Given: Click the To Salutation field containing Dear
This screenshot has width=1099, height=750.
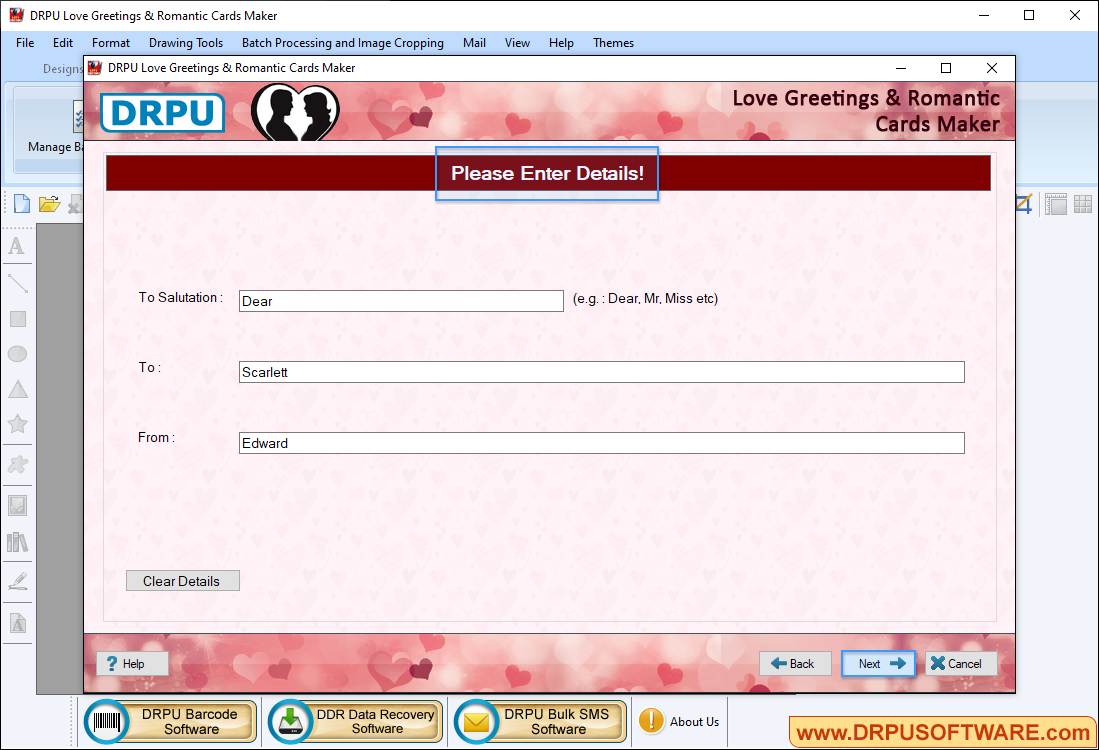Looking at the screenshot, I should [x=400, y=300].
